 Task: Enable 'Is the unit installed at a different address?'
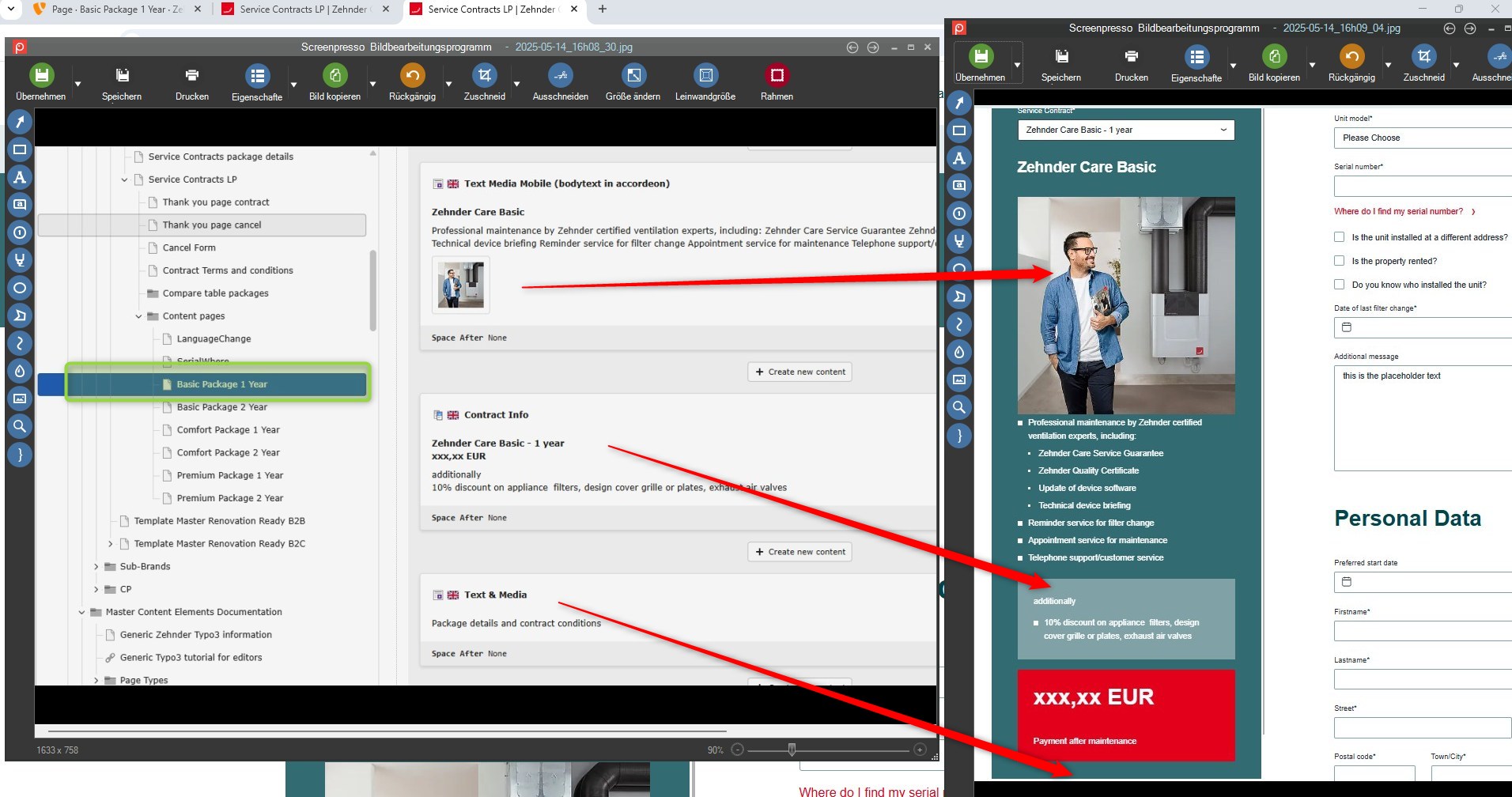pyautogui.click(x=1339, y=237)
